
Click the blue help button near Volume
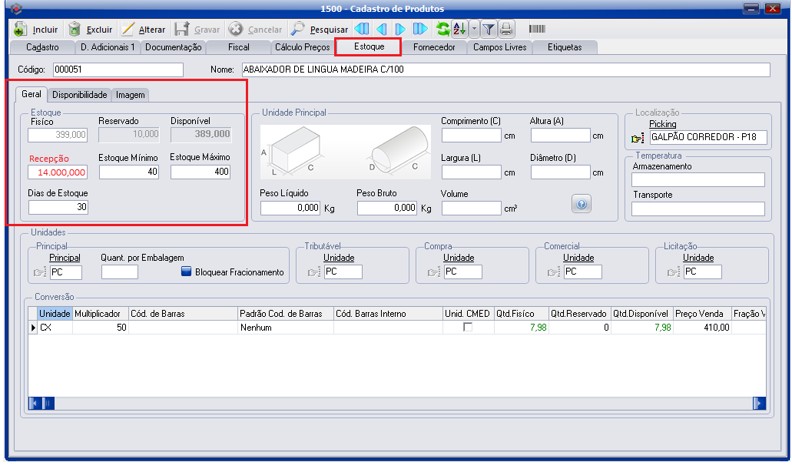pyautogui.click(x=581, y=203)
